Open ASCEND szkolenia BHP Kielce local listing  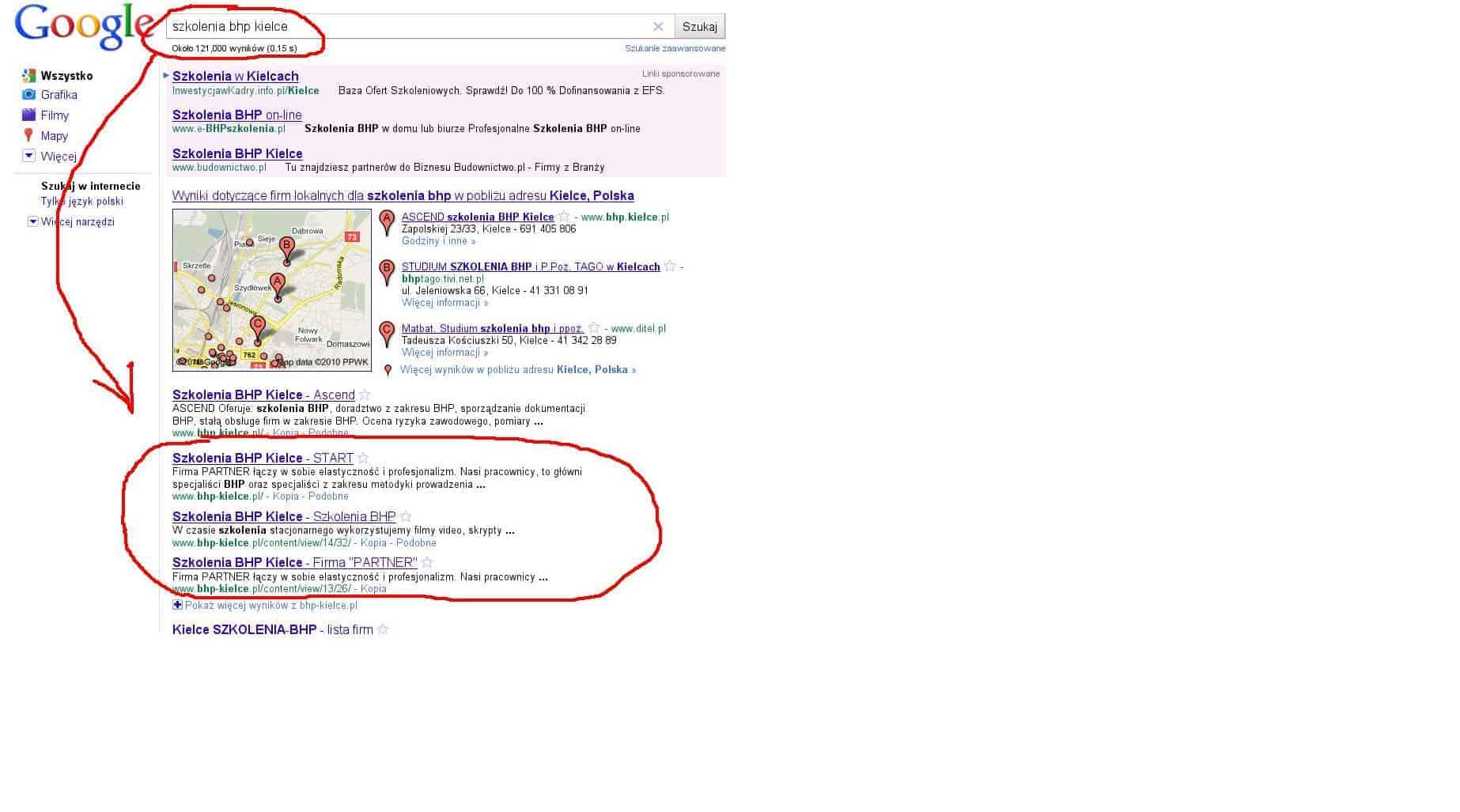[478, 217]
